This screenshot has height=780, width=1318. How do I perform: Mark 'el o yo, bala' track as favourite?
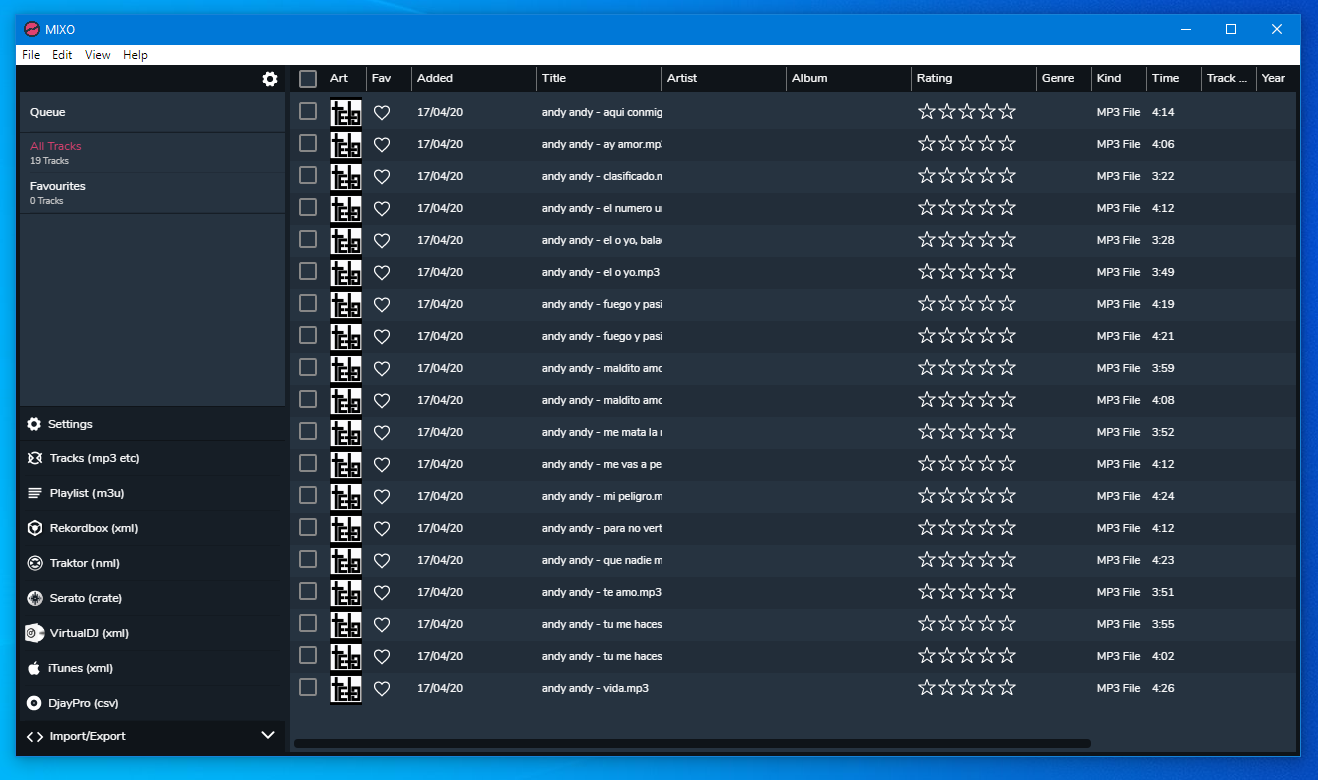[382, 240]
